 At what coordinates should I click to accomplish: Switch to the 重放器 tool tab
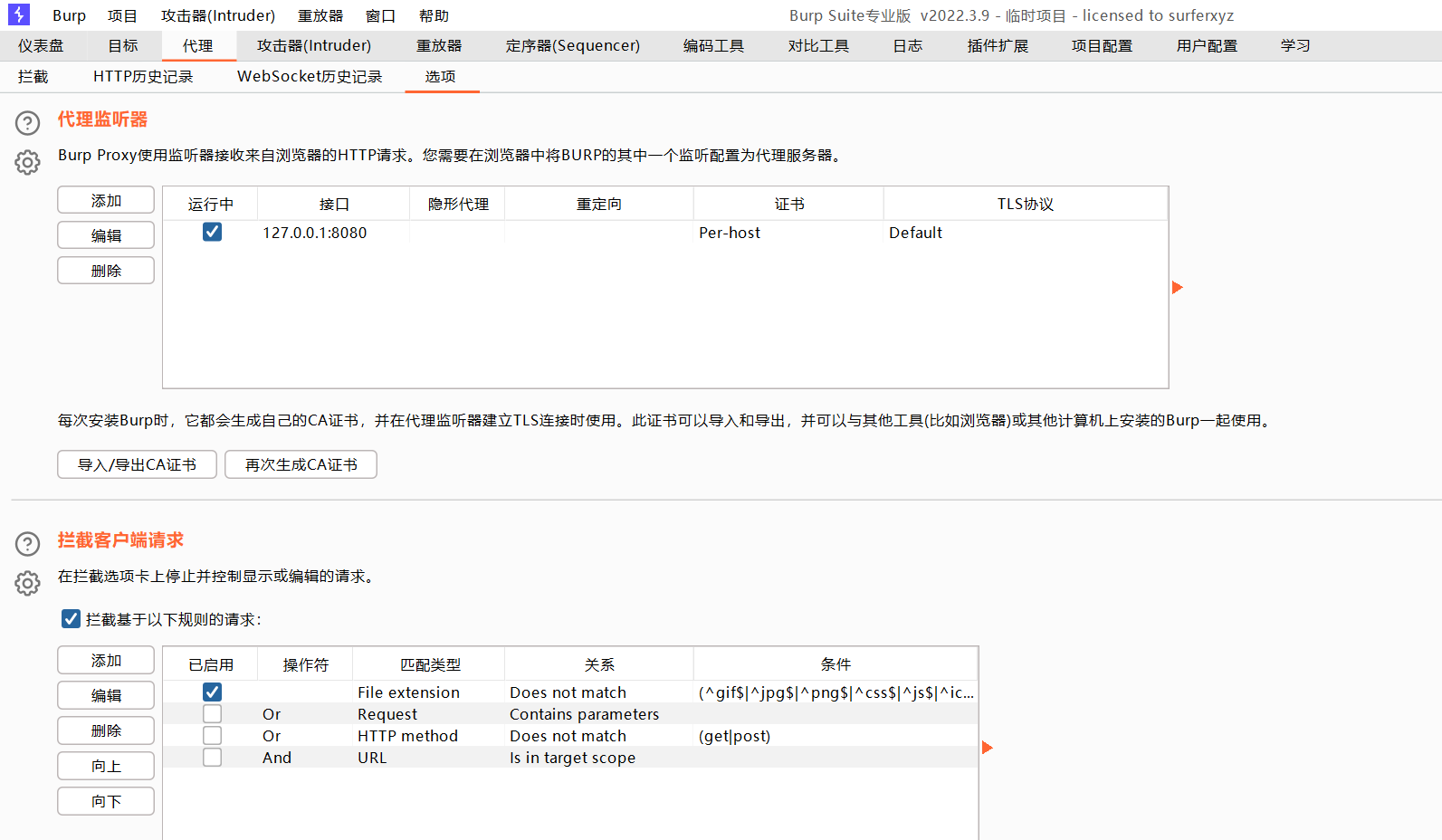439,45
